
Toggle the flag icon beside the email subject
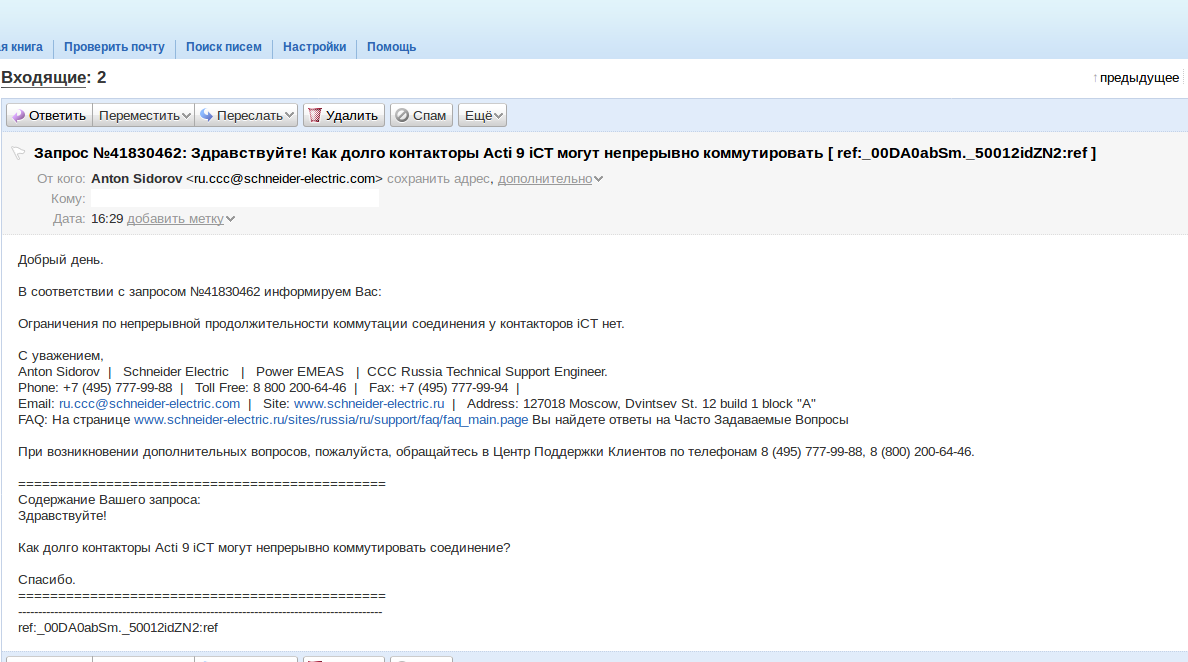pos(18,153)
